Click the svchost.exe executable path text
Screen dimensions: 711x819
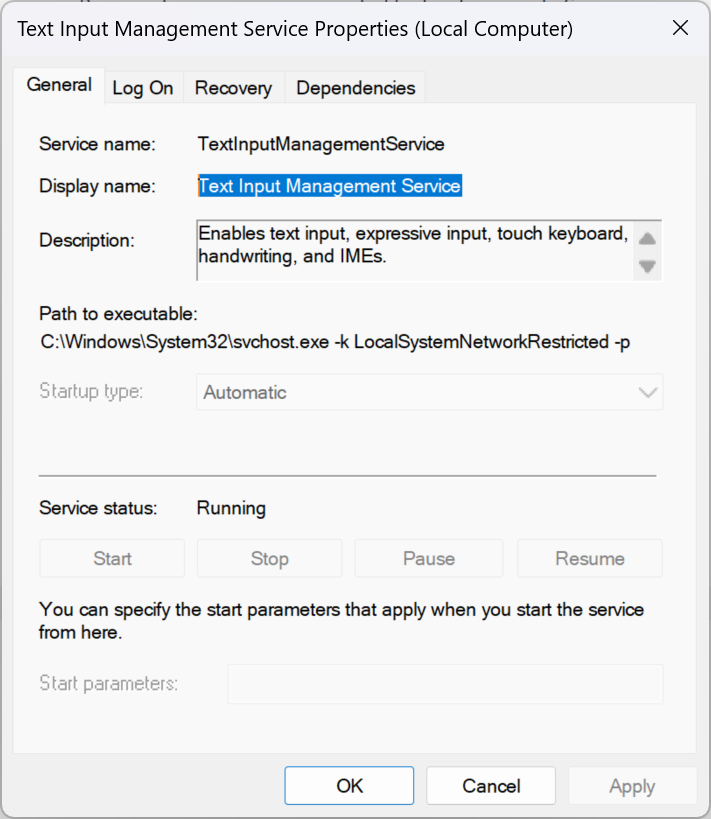click(335, 342)
